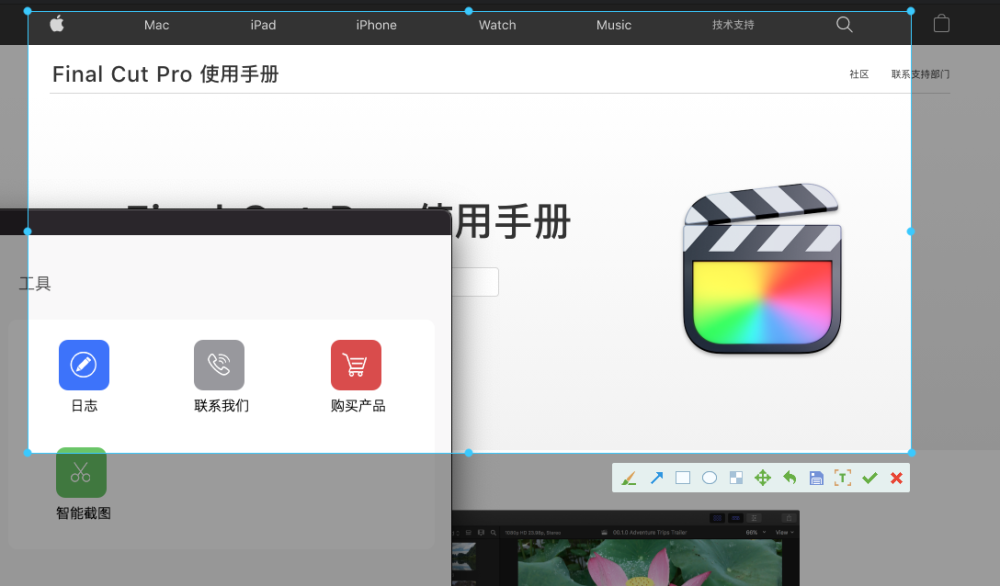Screen dimensions: 1000x586
Task: Click the 社区 community link
Action: point(859,74)
